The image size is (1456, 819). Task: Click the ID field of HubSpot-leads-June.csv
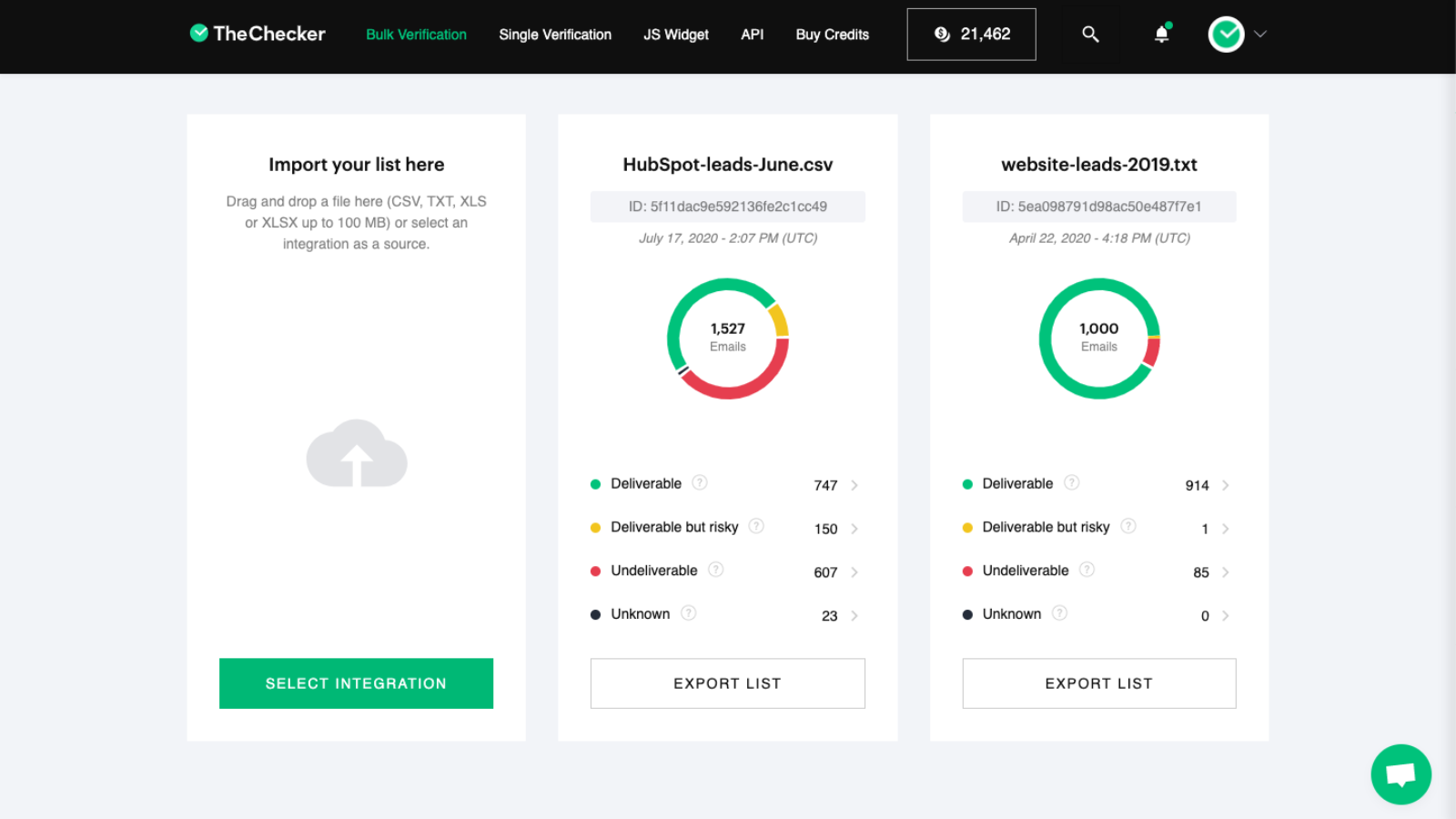point(727,207)
